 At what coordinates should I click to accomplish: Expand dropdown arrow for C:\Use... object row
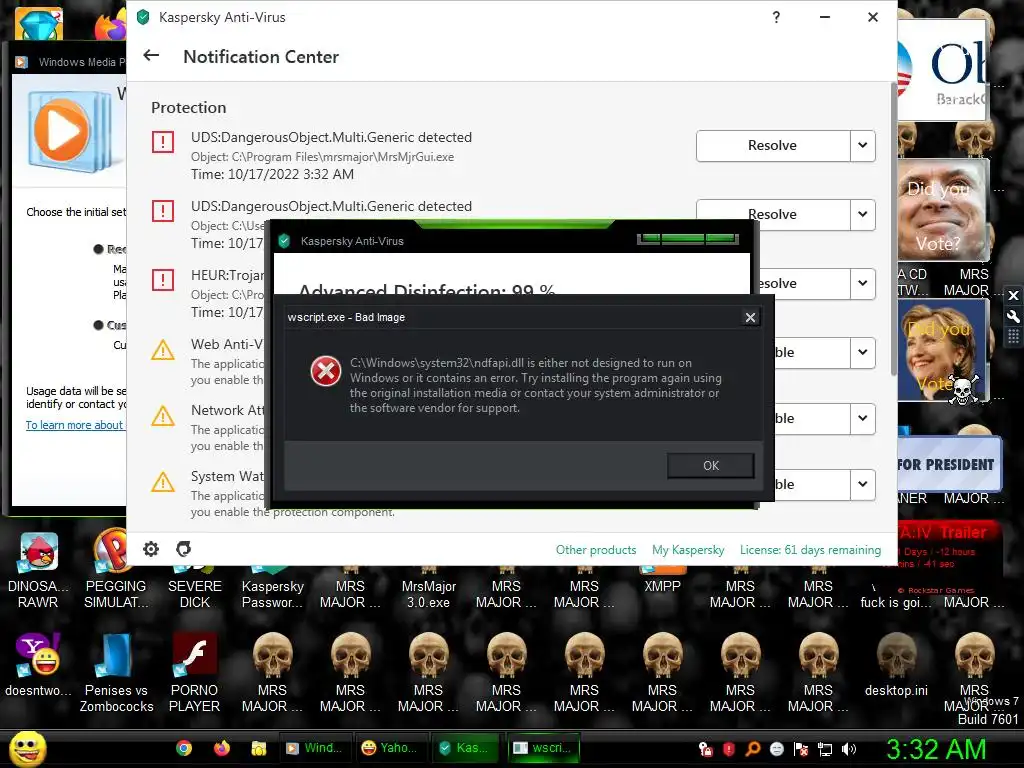863,214
